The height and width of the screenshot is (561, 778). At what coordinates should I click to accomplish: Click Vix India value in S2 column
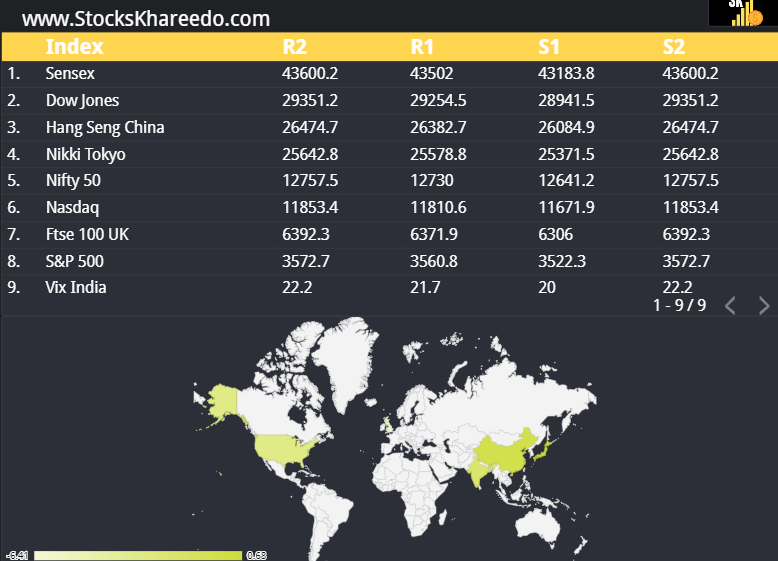[677, 288]
